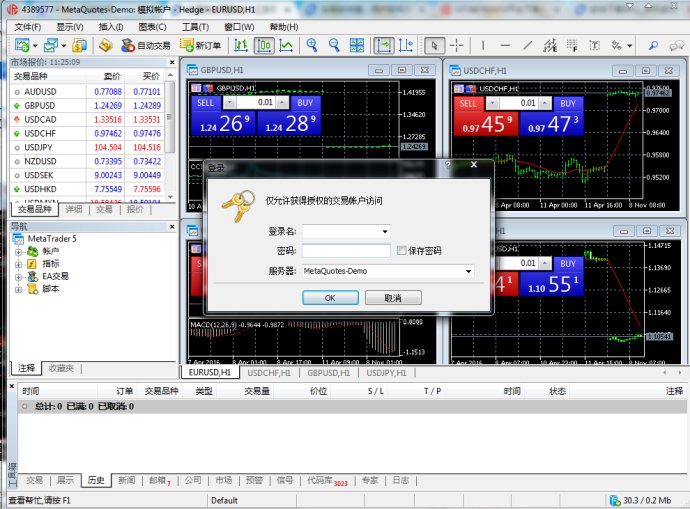Expand the 帐户 (Accounts) tree node

pos(18,251)
